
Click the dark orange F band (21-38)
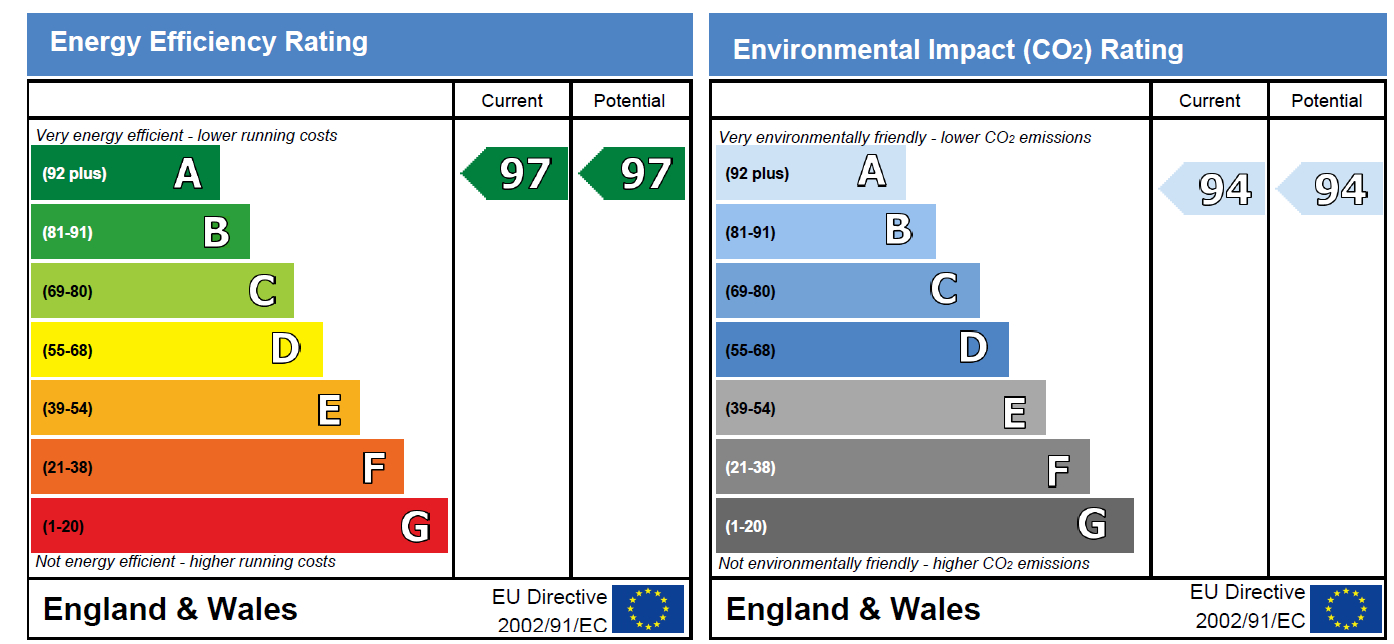tap(217, 467)
